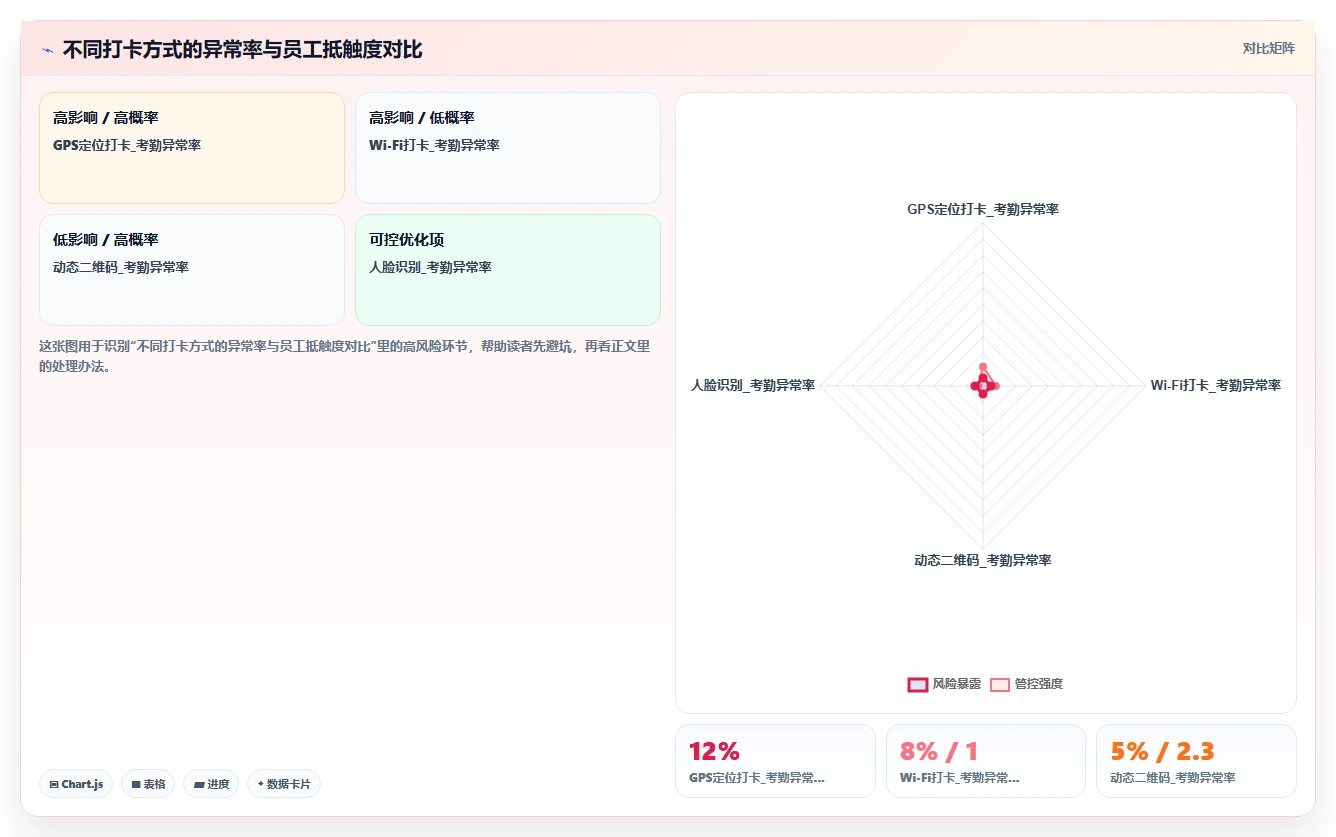Image resolution: width=1336 pixels, height=837 pixels.
Task: Click radar axis label GPS定位打卡_考勤异常率
Action: pos(983,210)
